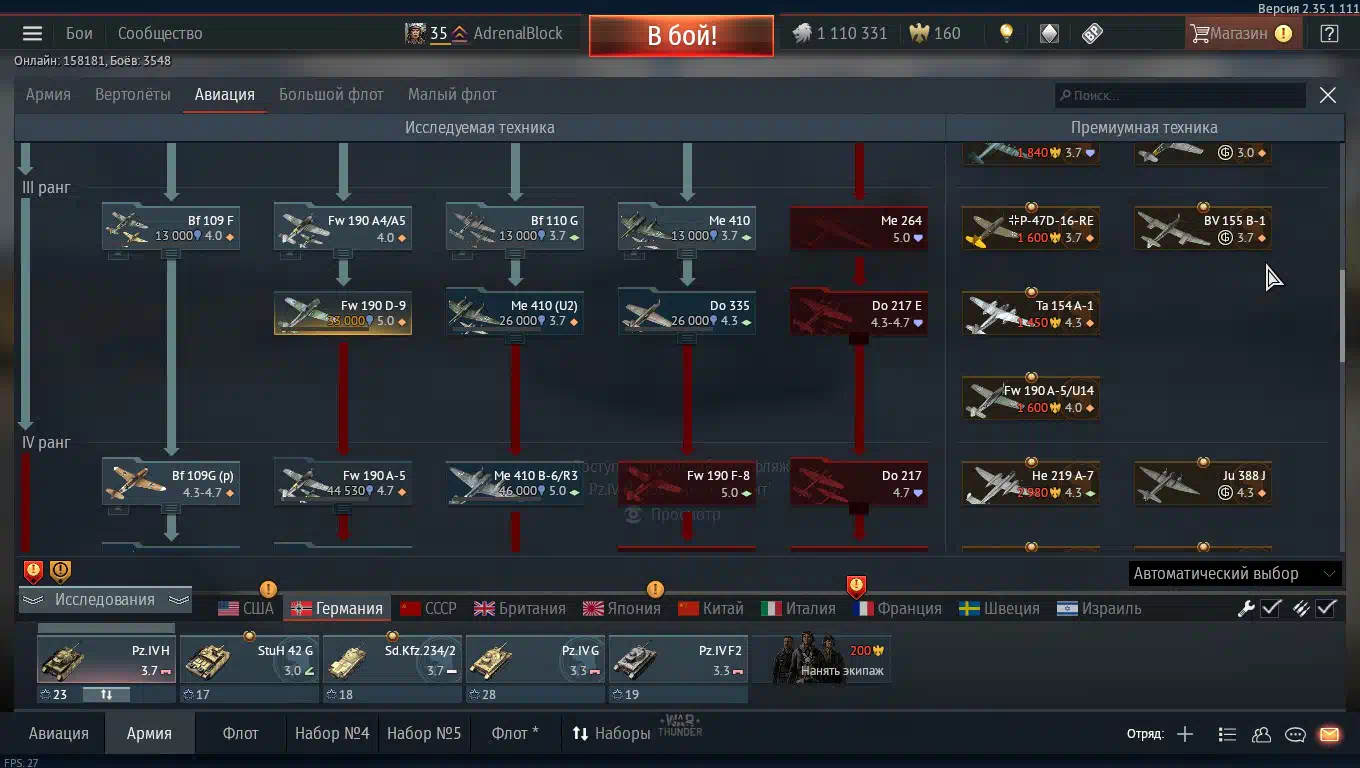The width and height of the screenshot is (1360, 768).
Task: Click the player rank avatar icon
Action: (x=415, y=33)
